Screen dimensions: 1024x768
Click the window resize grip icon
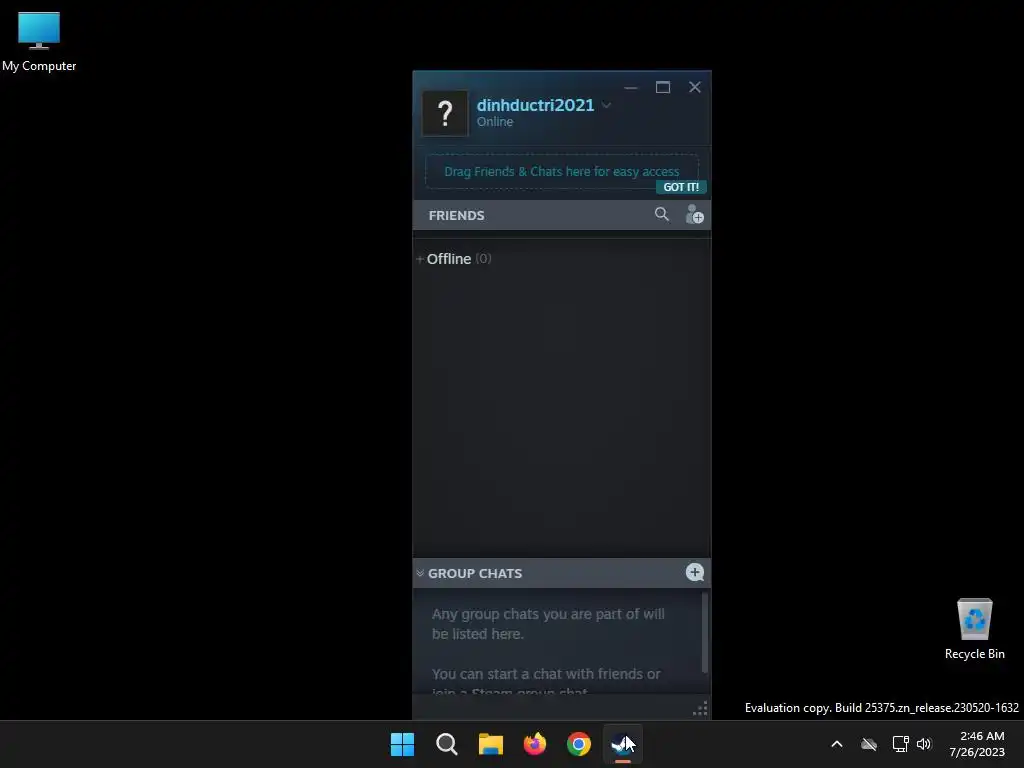point(700,709)
